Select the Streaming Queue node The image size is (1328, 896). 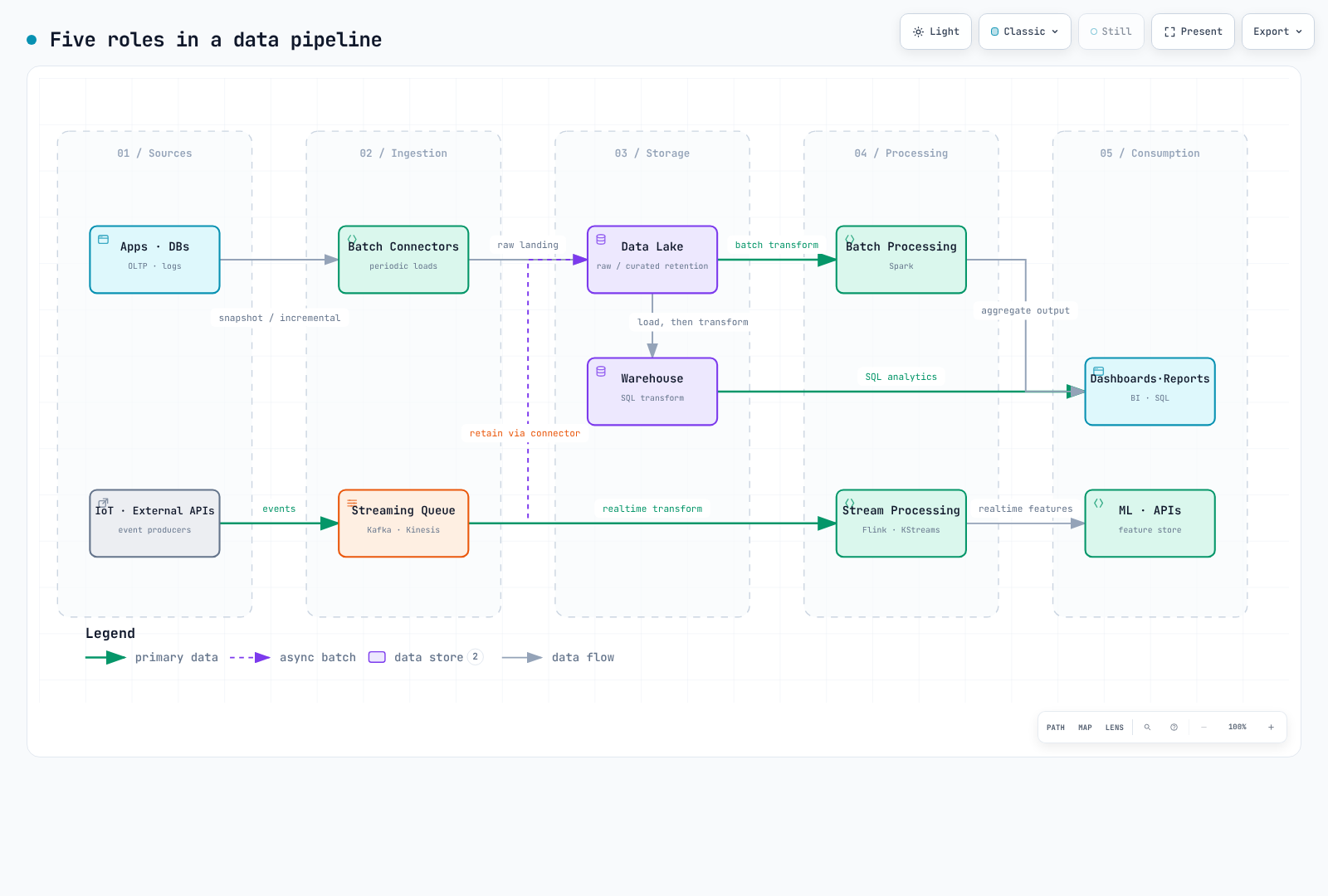403,523
